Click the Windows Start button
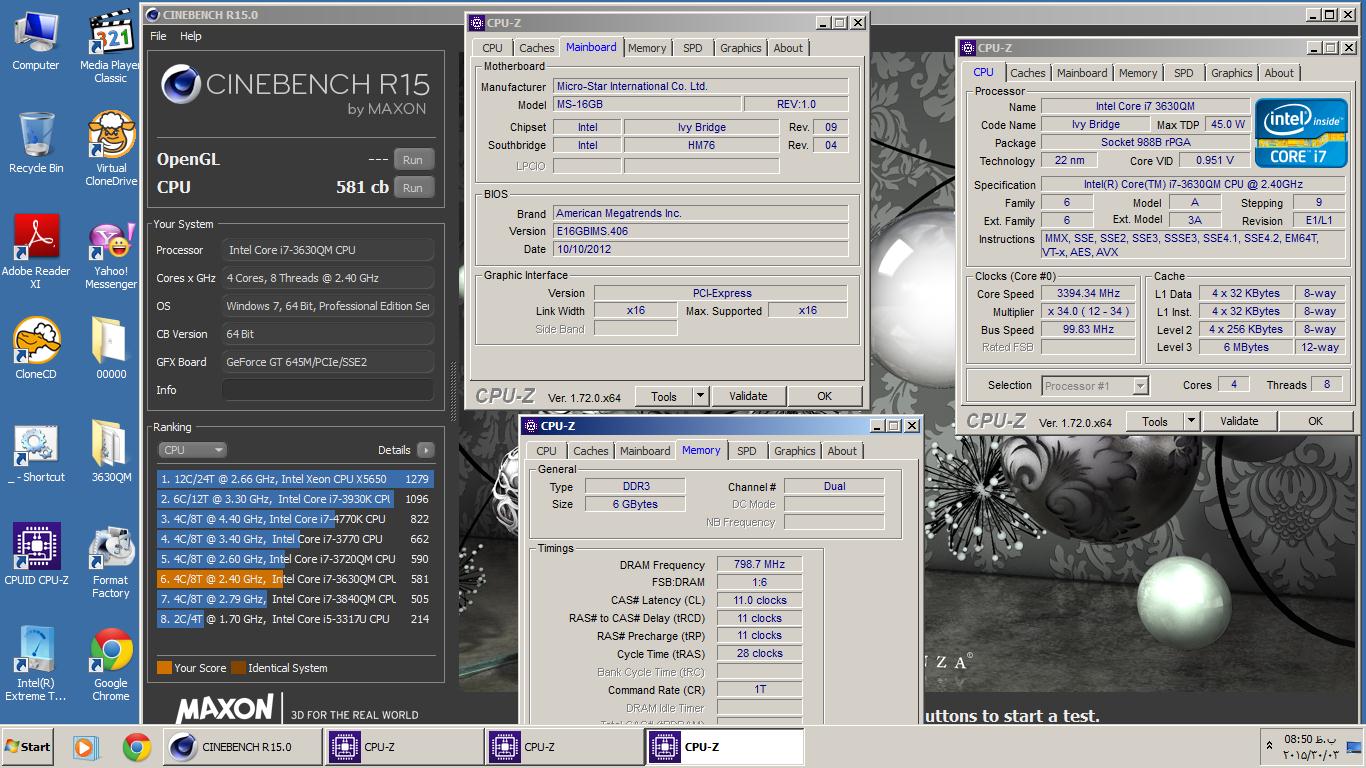 click(x=28, y=746)
